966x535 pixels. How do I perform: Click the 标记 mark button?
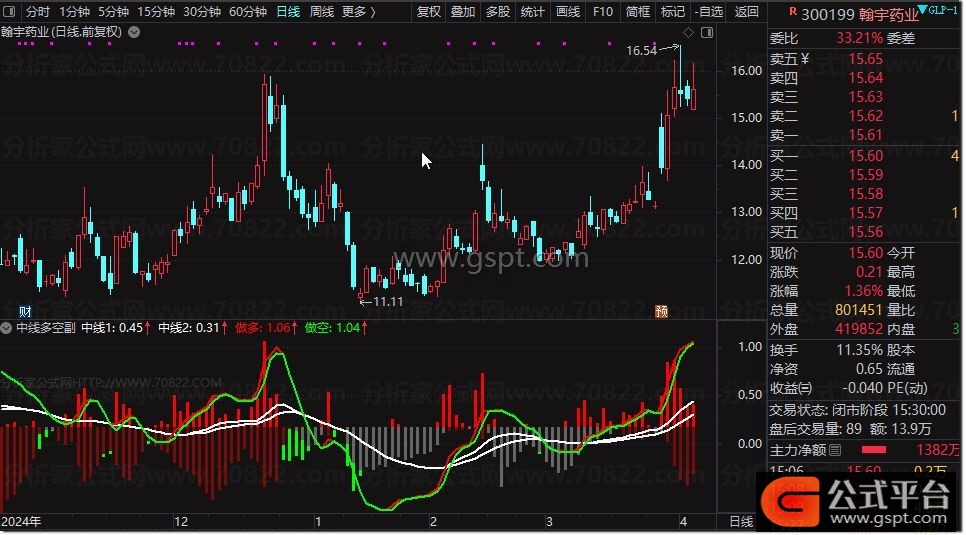point(673,11)
